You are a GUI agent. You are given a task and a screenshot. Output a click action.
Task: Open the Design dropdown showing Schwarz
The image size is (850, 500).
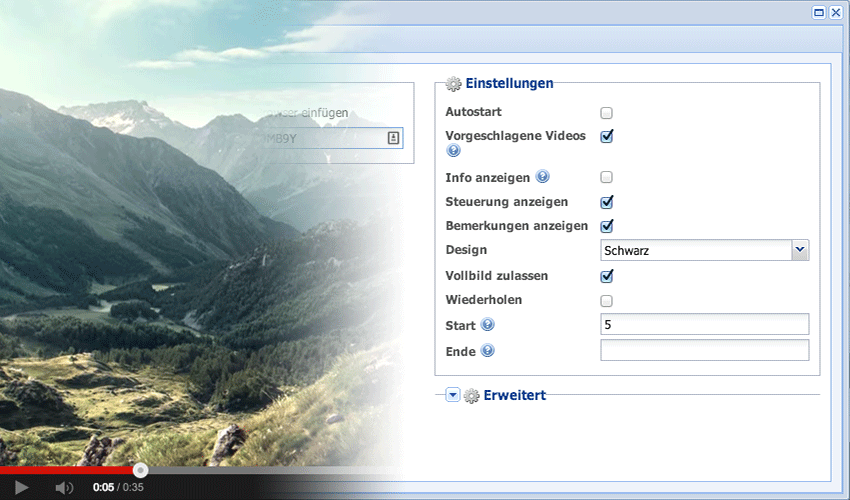click(799, 250)
